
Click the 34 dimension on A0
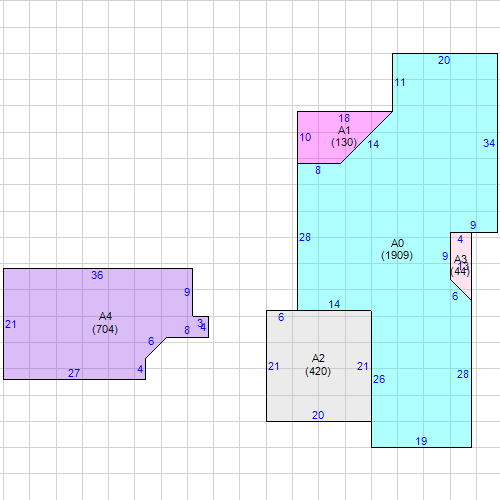tap(489, 143)
